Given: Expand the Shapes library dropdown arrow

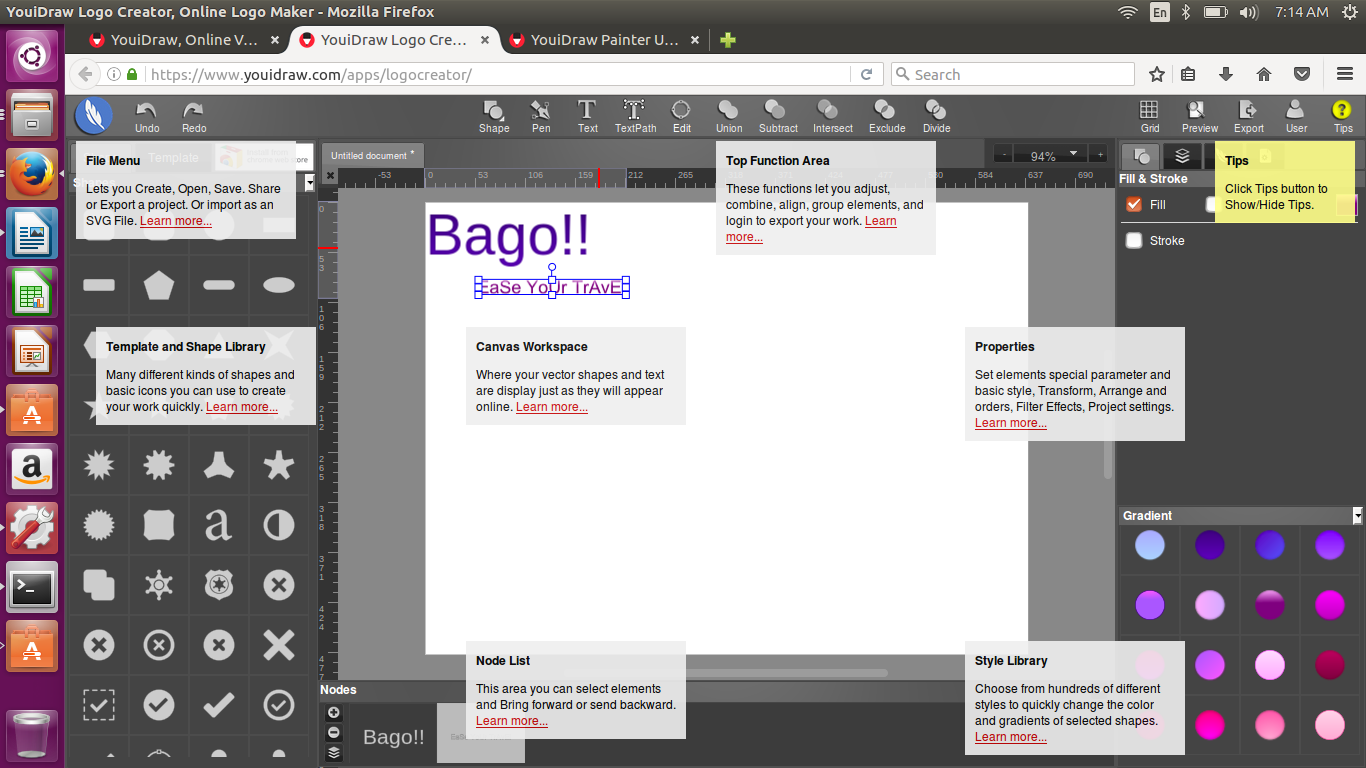Looking at the screenshot, I should point(309,183).
